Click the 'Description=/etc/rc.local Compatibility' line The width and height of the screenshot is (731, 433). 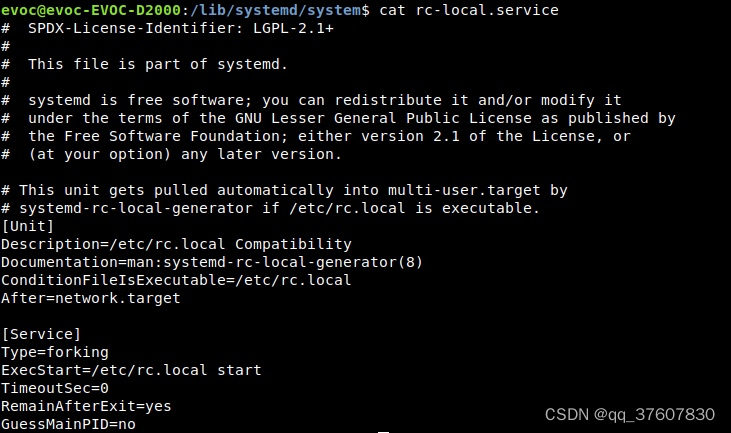(x=176, y=244)
